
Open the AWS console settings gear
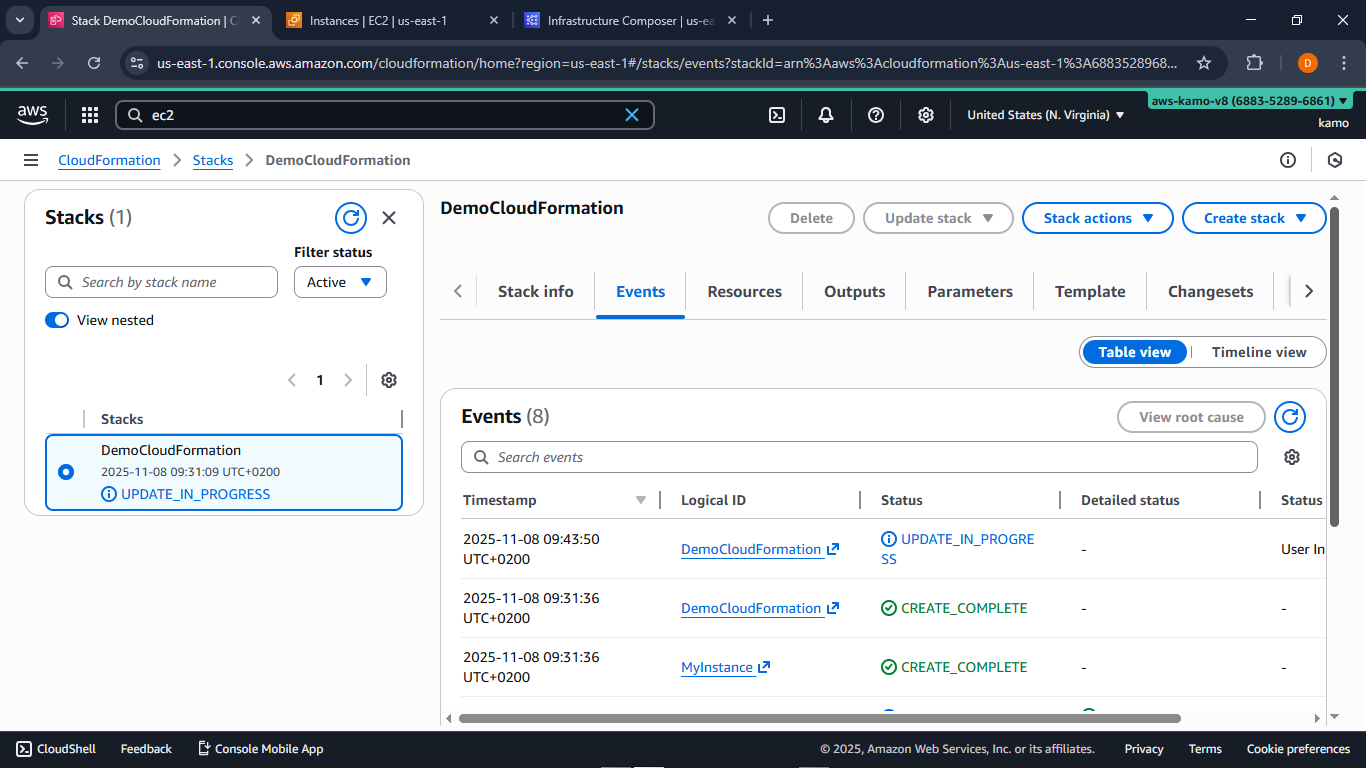[925, 115]
